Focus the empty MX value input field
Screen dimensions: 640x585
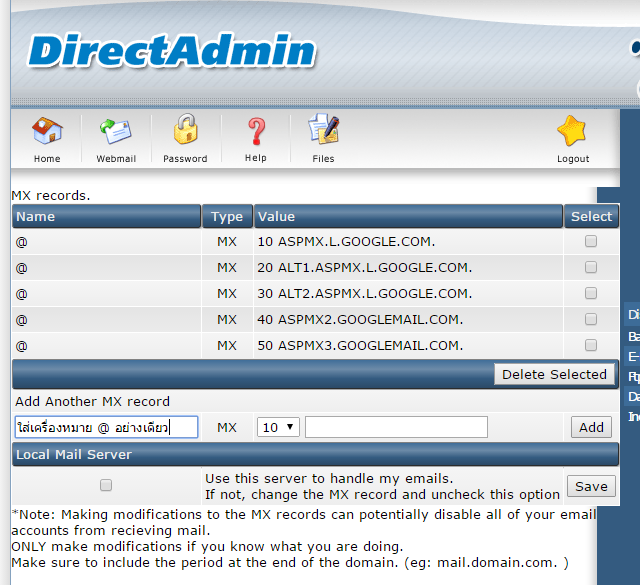point(396,427)
